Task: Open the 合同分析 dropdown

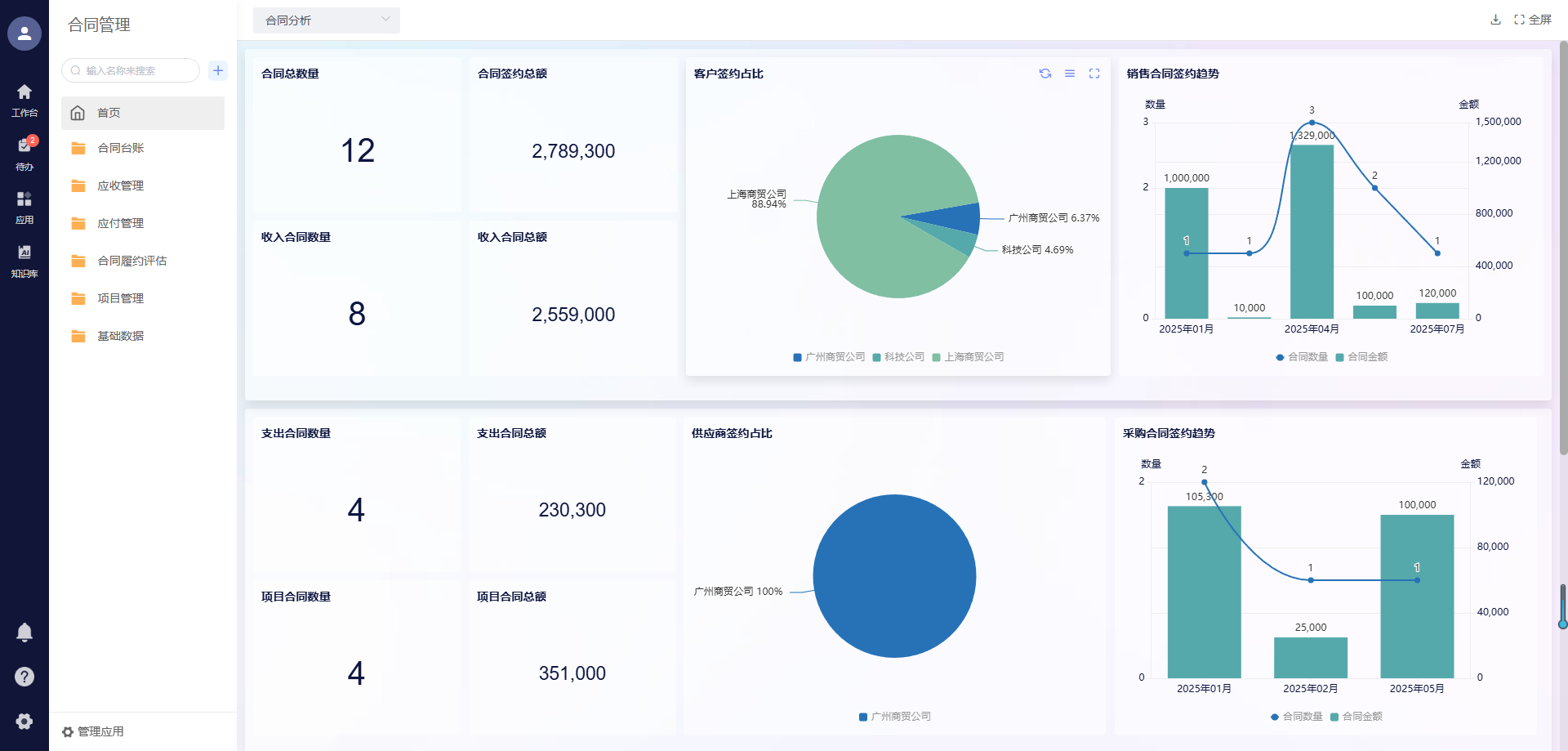Action: 327,20
